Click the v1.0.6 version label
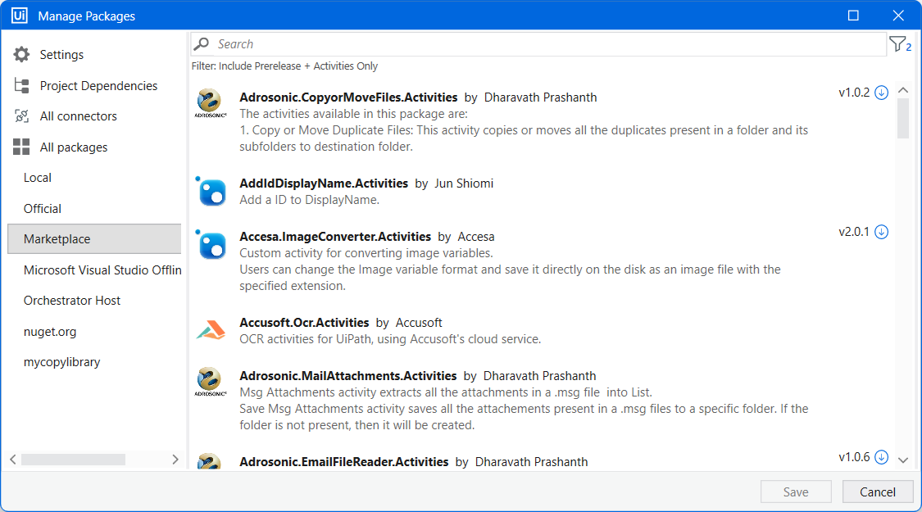Screen dimensions: 922x512 click(854, 457)
